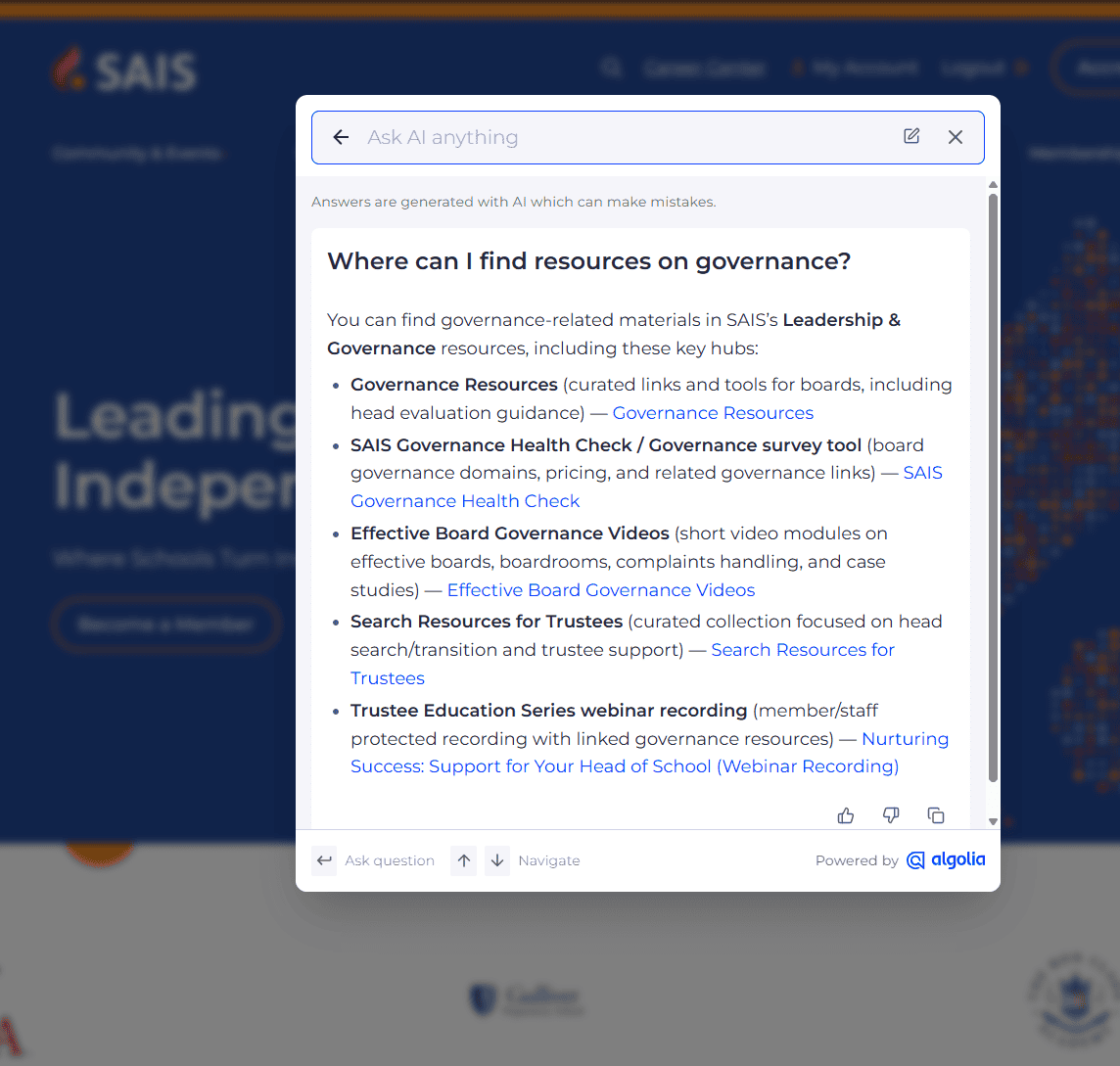Copy the AI answer to the clipboard
Image resolution: width=1120 pixels, height=1066 pixels.
pyautogui.click(x=936, y=815)
